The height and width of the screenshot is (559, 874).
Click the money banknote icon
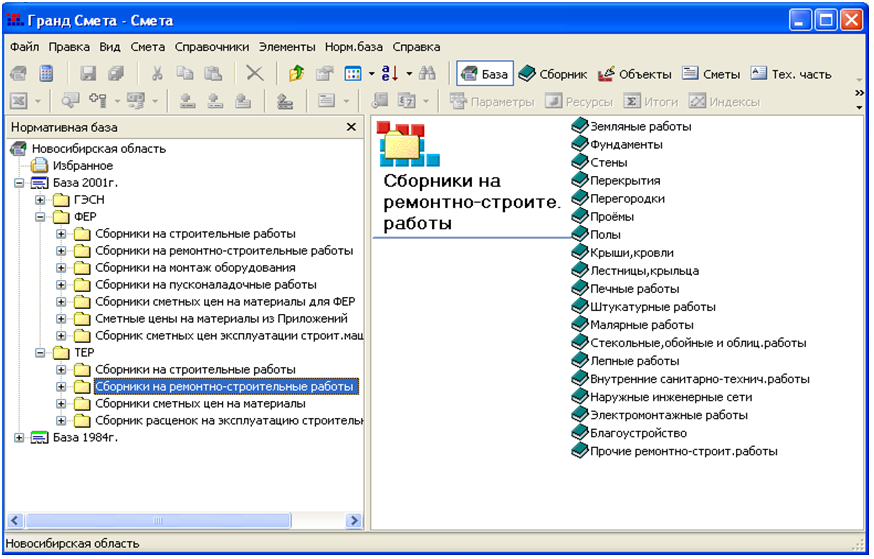(136, 101)
